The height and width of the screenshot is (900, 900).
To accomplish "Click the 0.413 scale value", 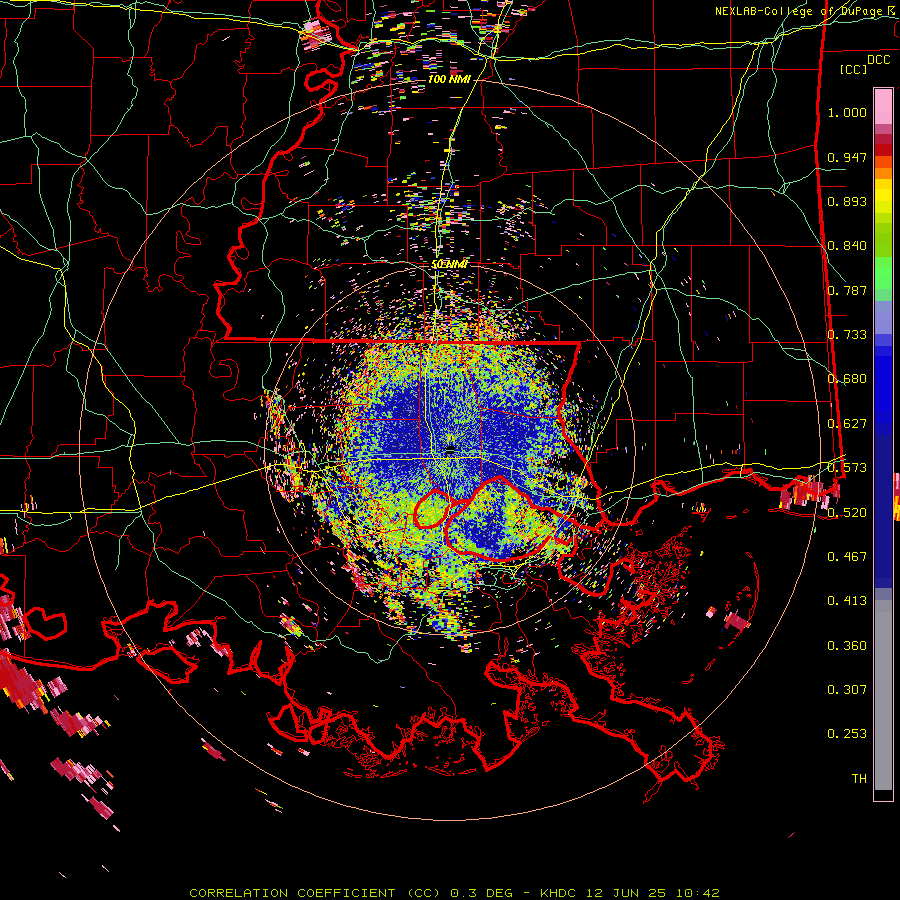I will tap(847, 601).
